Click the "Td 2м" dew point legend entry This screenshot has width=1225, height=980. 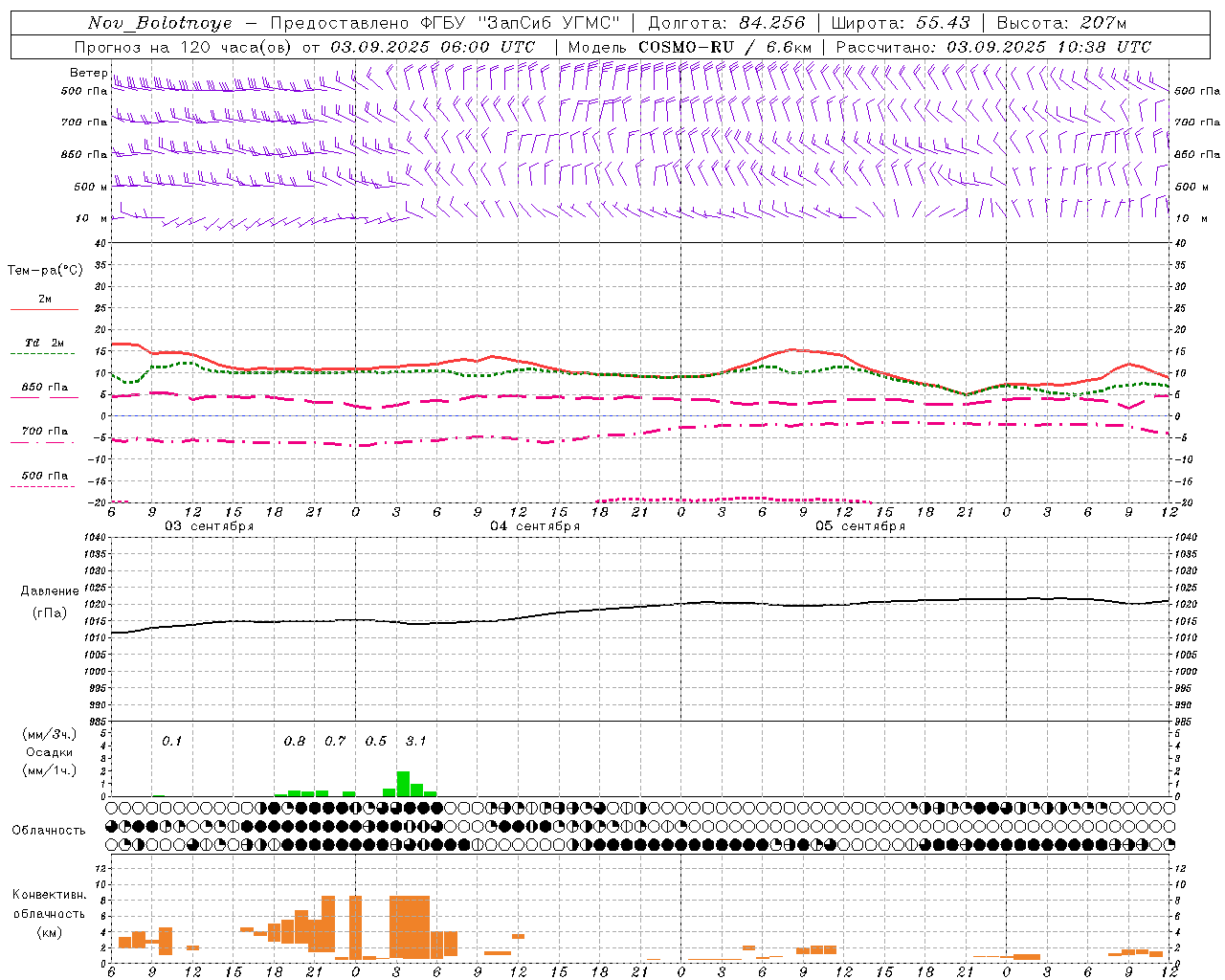pyautogui.click(x=44, y=343)
